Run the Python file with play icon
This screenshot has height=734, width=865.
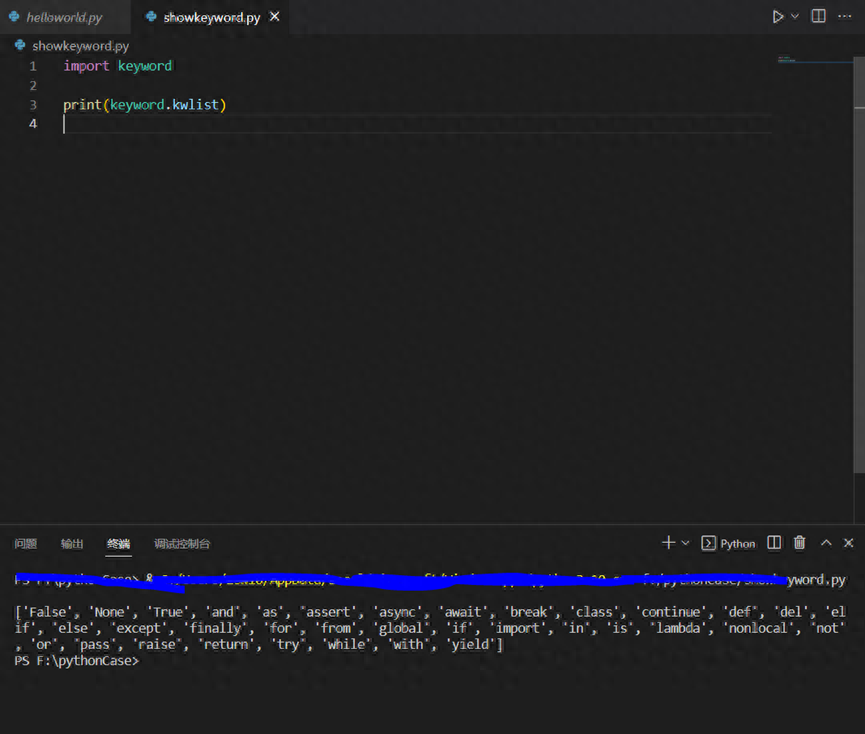[778, 17]
